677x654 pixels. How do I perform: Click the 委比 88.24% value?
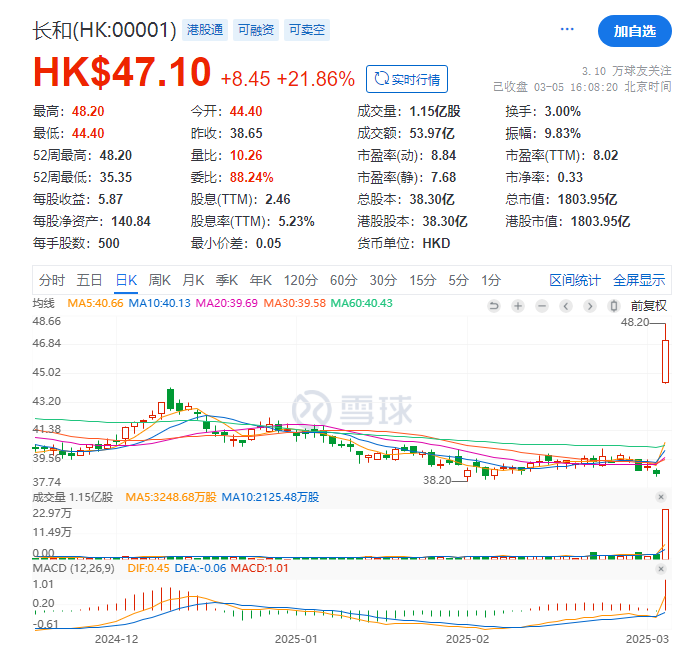(251, 177)
